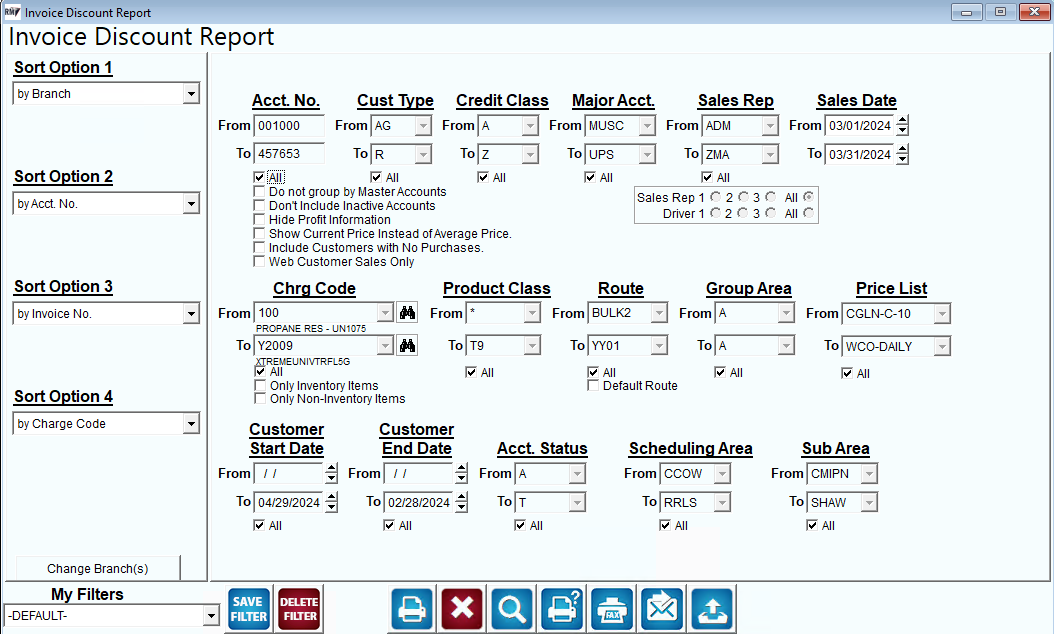
Task: Click the app icon in the title bar
Action: click(x=12, y=12)
